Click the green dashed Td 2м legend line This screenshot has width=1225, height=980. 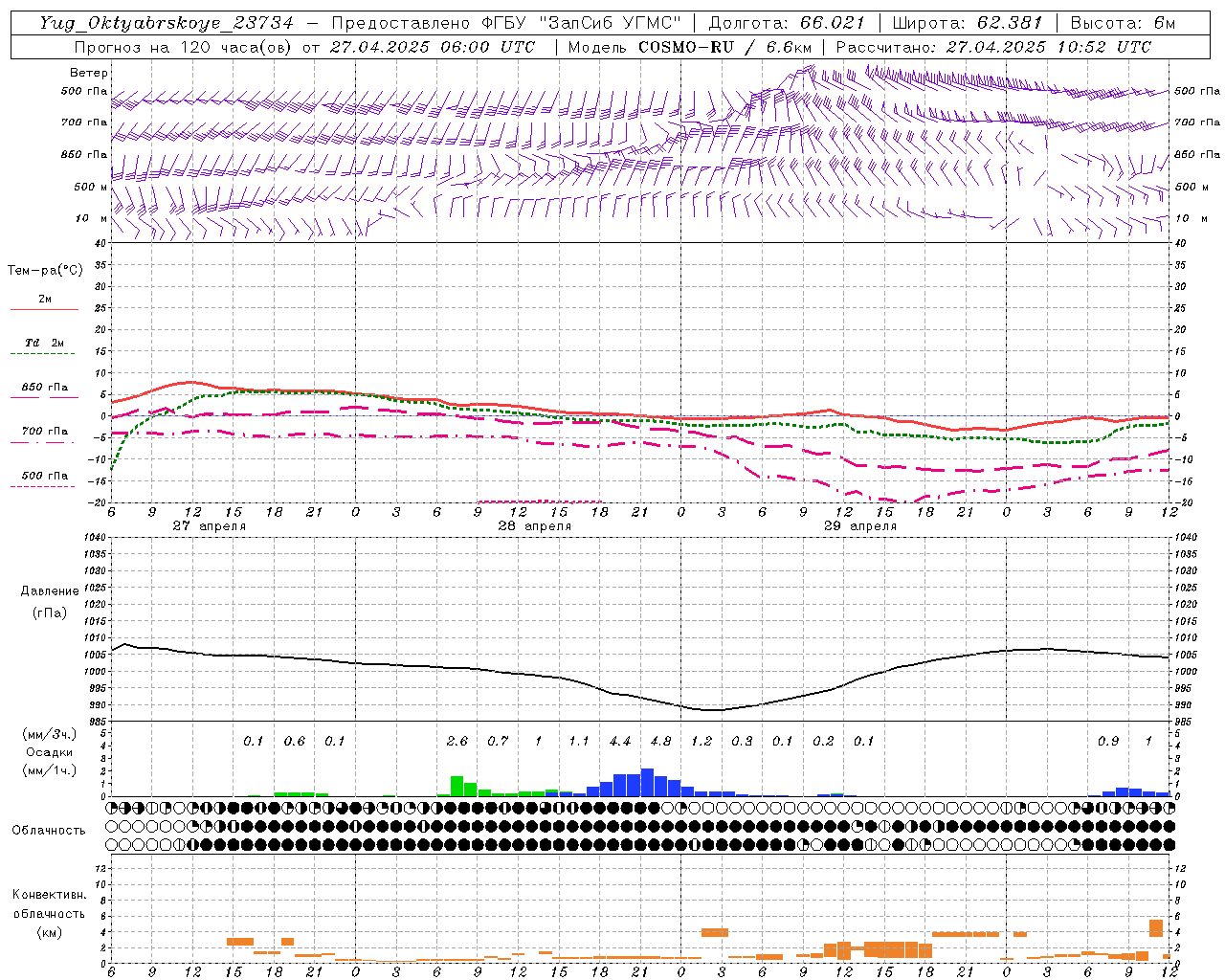click(42, 354)
